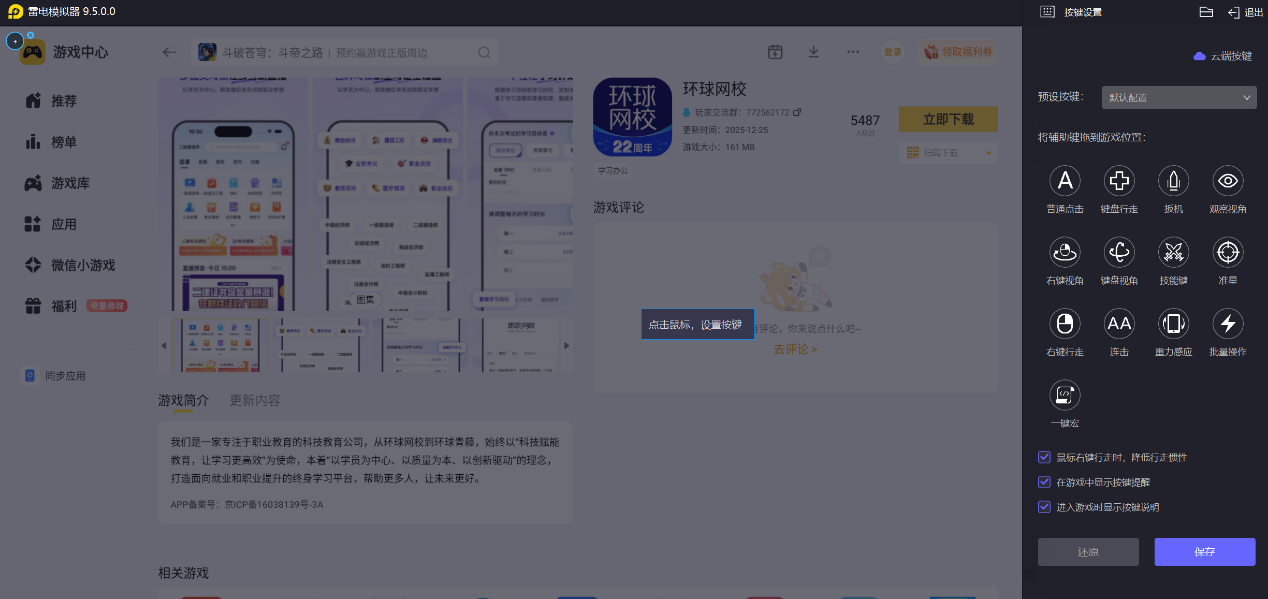
Task: Open the downloads icon in the toolbar
Action: pos(814,52)
